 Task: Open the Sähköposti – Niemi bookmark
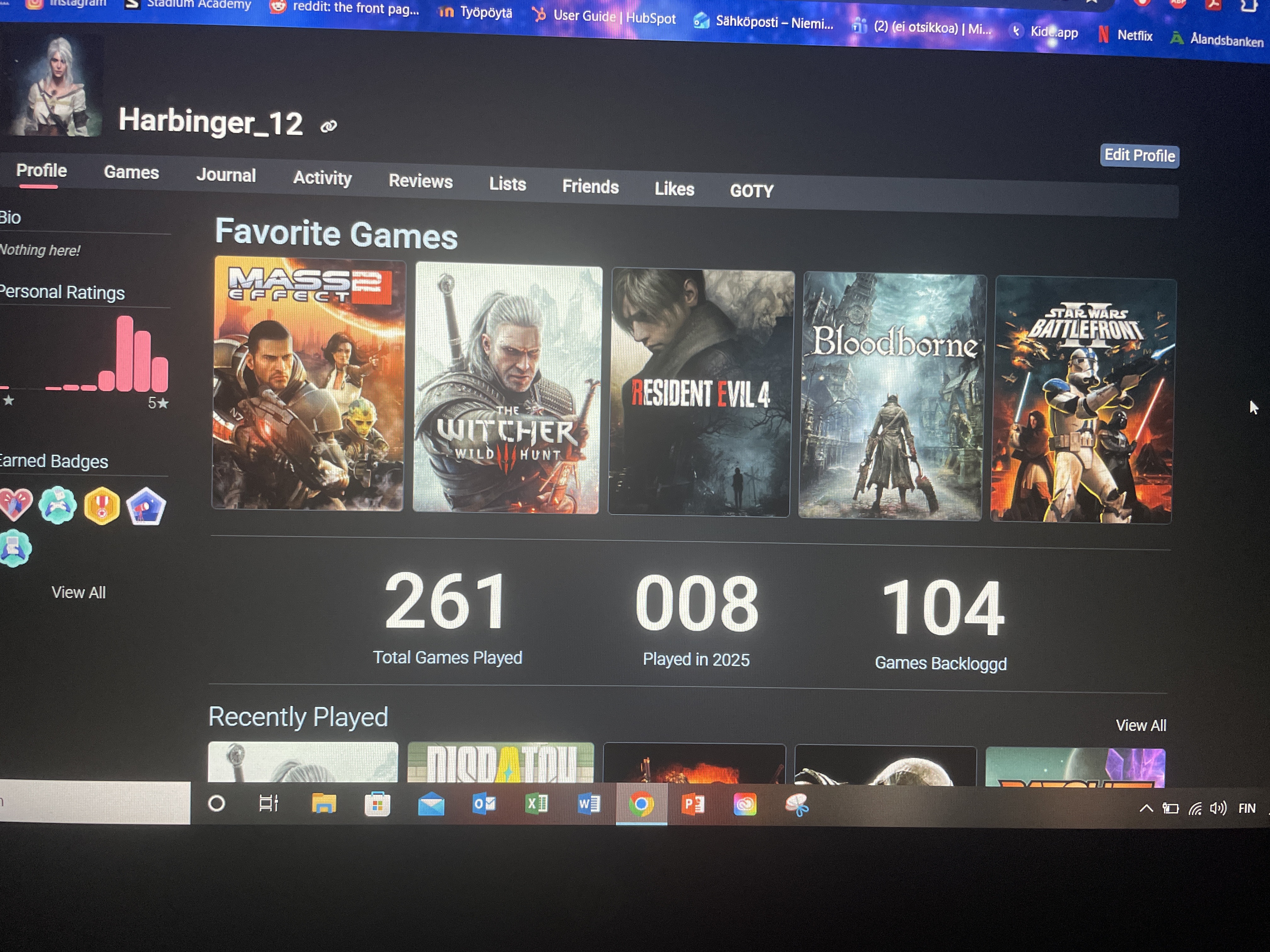tap(763, 22)
